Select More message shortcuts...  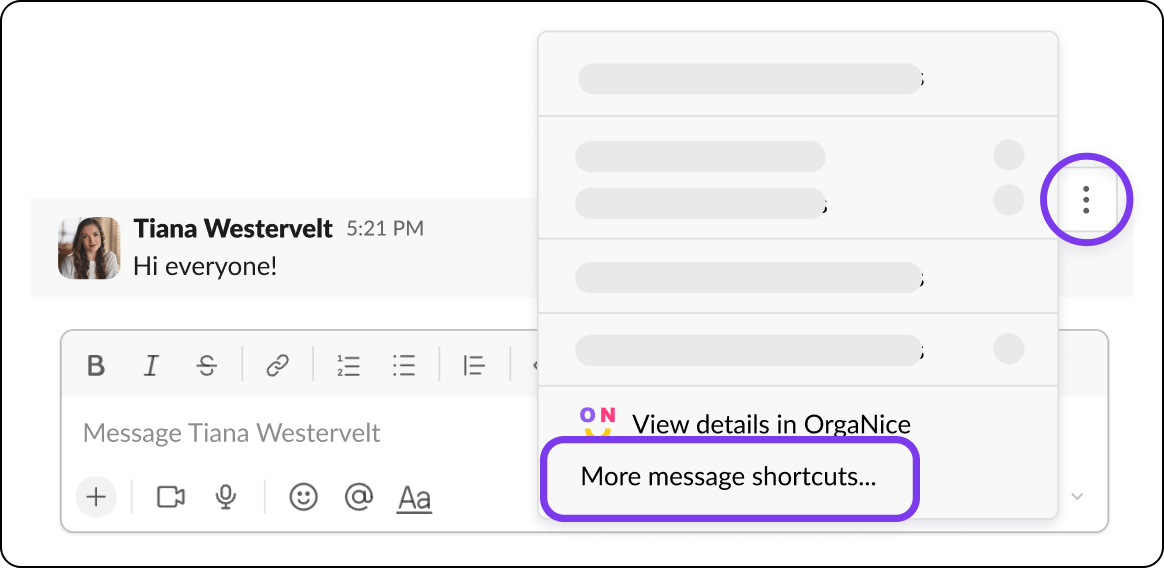point(728,477)
